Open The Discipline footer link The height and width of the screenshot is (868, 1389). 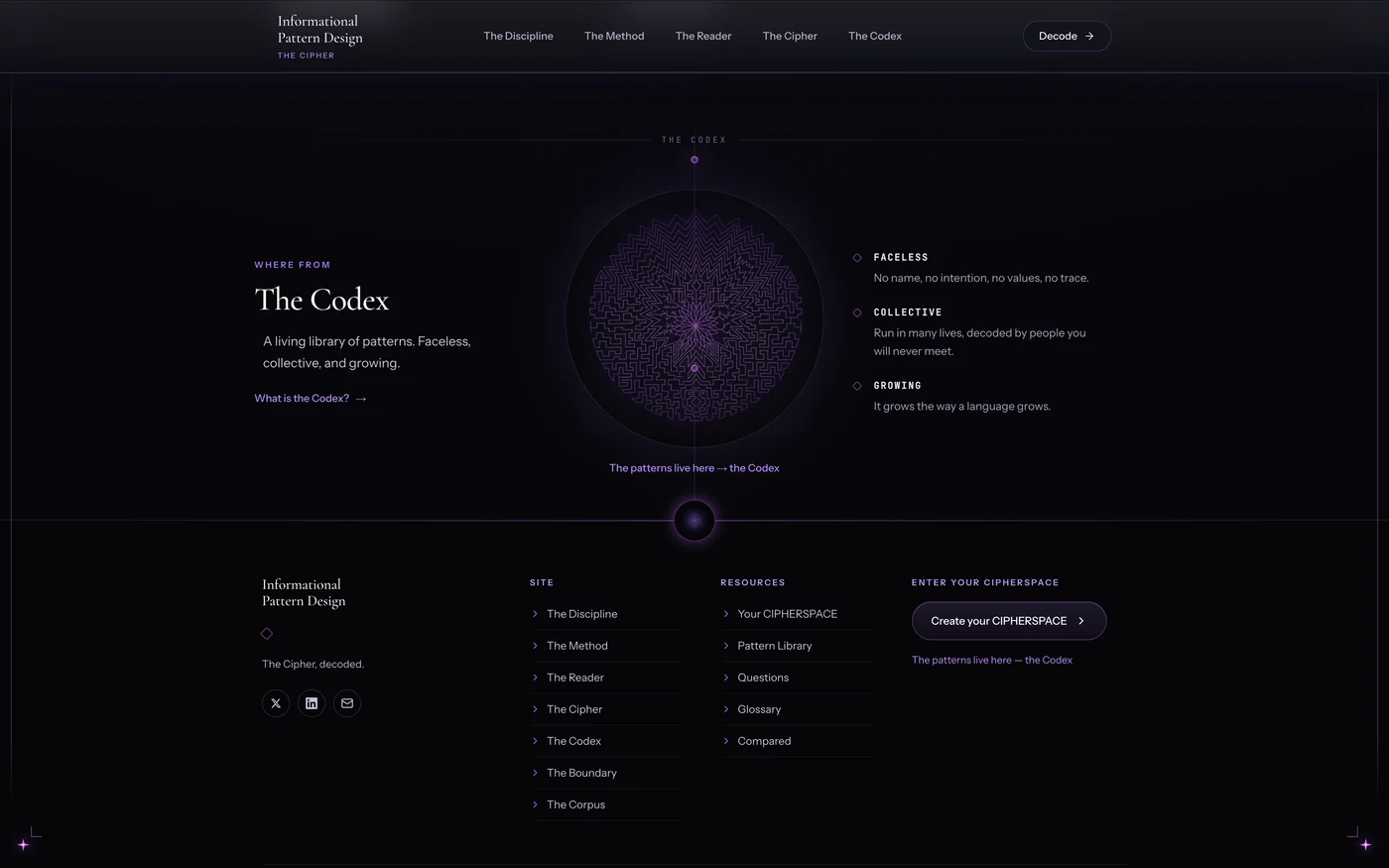click(581, 614)
